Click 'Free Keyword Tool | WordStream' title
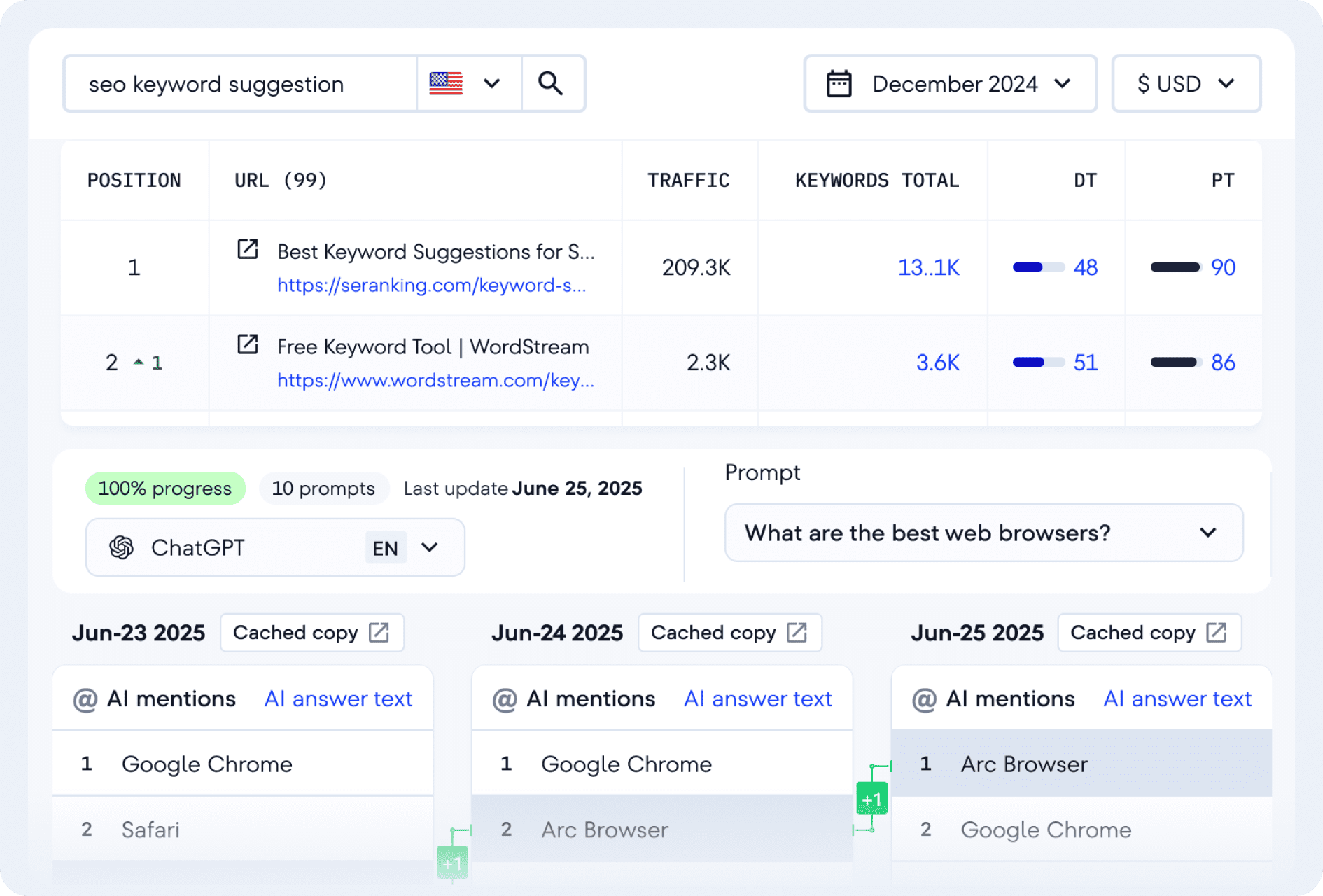This screenshot has width=1323, height=896. 433,347
